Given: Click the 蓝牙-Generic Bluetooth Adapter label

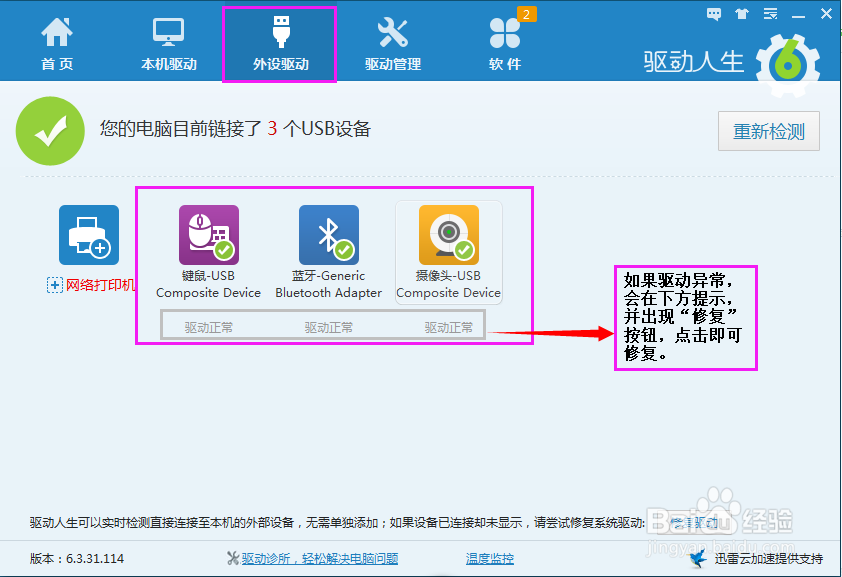Looking at the screenshot, I should click(x=329, y=284).
